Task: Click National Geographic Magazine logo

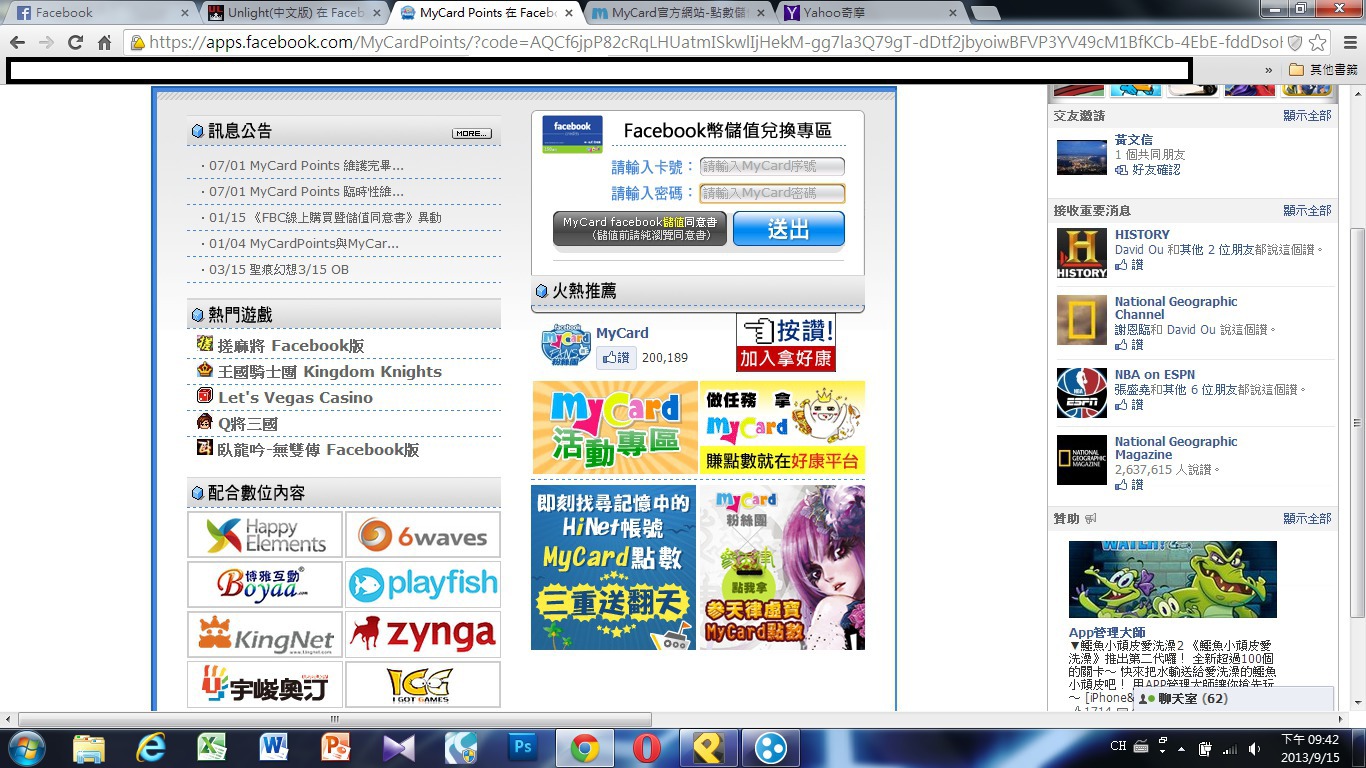Action: click(x=1082, y=461)
